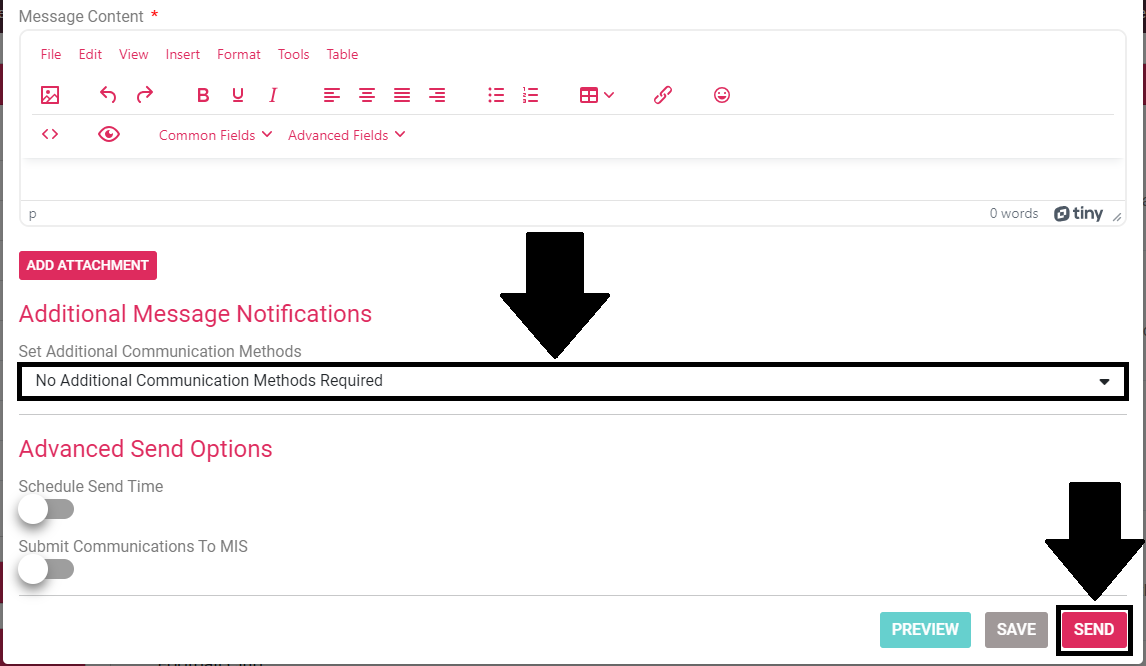This screenshot has width=1146, height=666.
Task: Open the emoji picker
Action: click(x=722, y=95)
